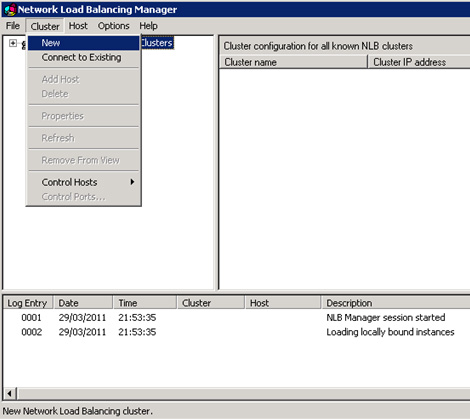Open the File menu
Image resolution: width=470 pixels, height=419 pixels.
point(13,26)
